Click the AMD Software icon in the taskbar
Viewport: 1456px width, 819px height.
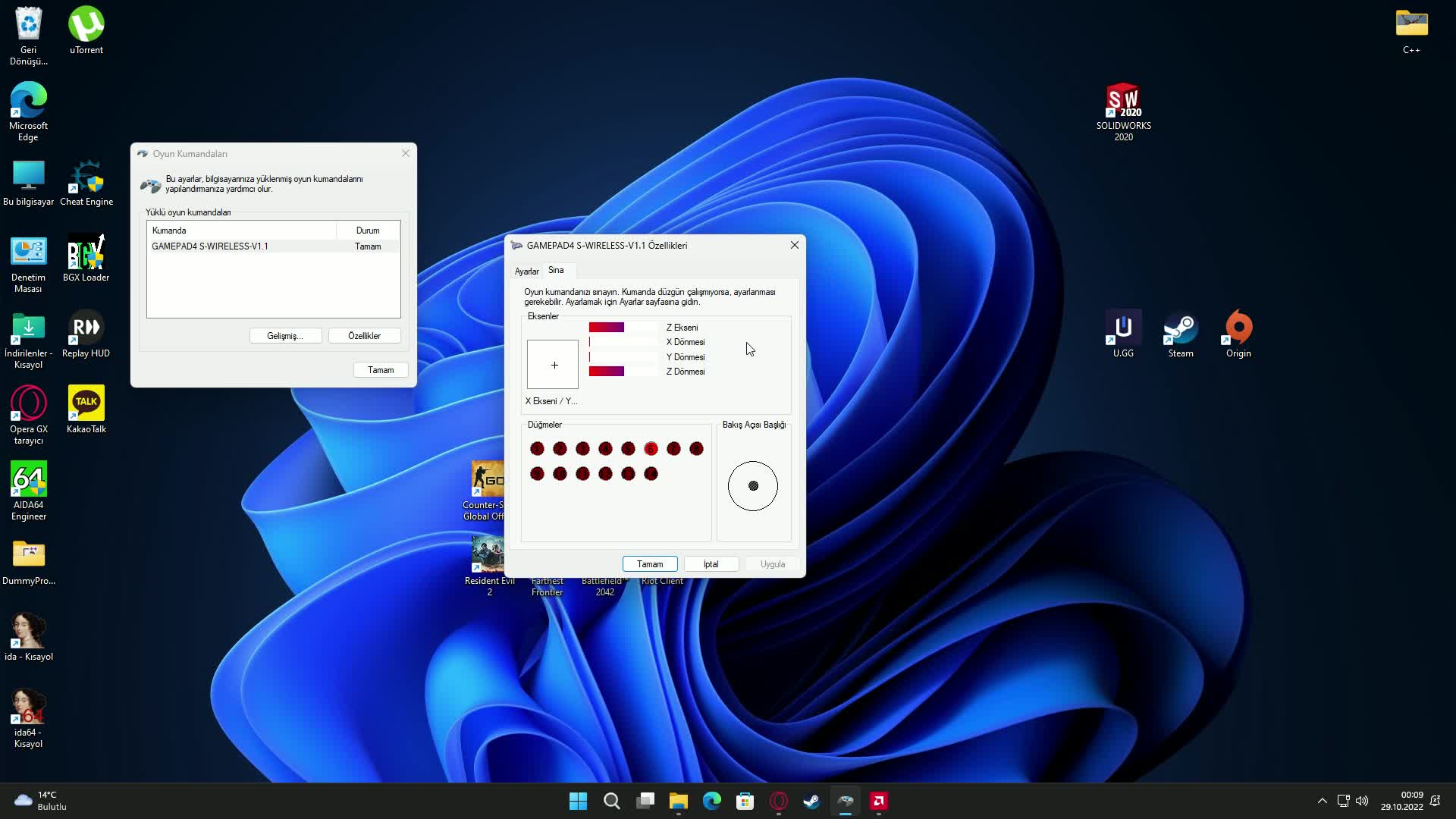879,801
